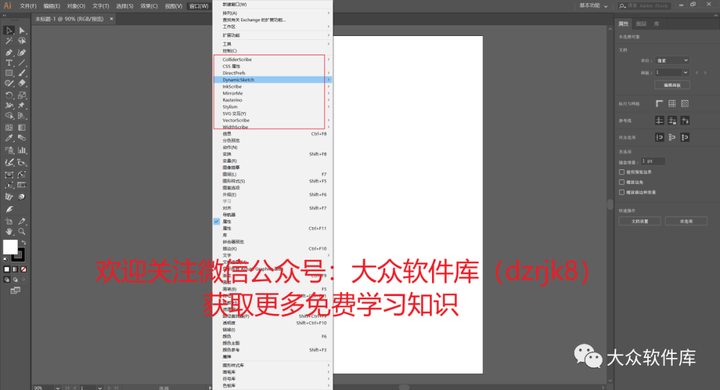This screenshot has width=720, height=390.
Task: Open the units dropdown in Properties
Action: coord(672,60)
